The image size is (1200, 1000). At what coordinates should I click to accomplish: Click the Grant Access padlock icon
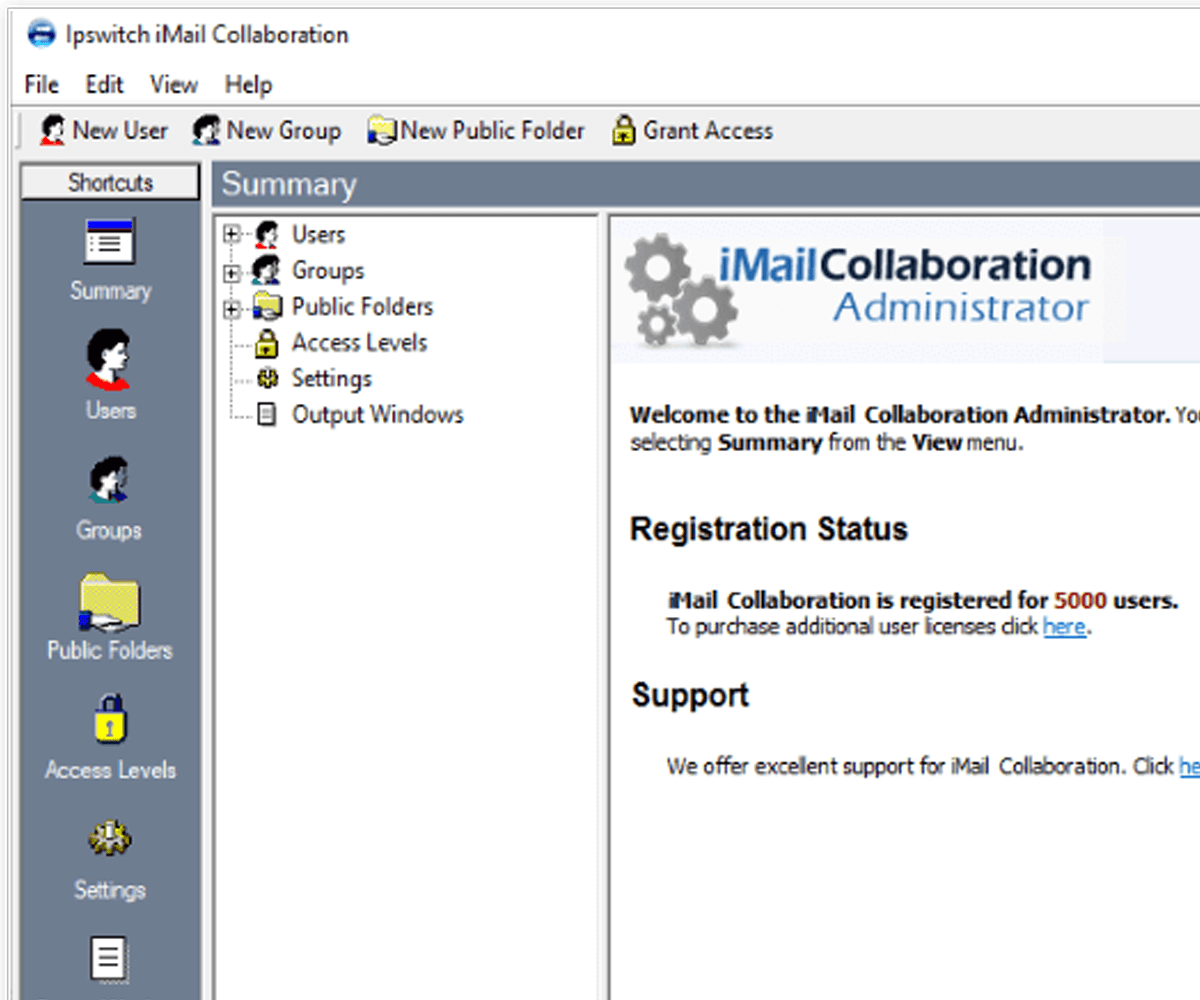[624, 131]
